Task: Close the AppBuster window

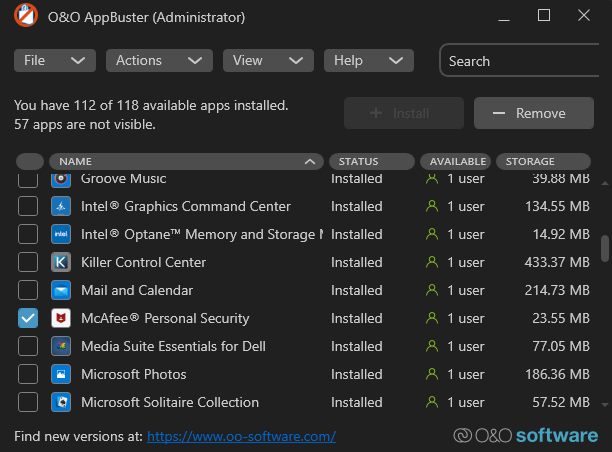Action: [584, 16]
